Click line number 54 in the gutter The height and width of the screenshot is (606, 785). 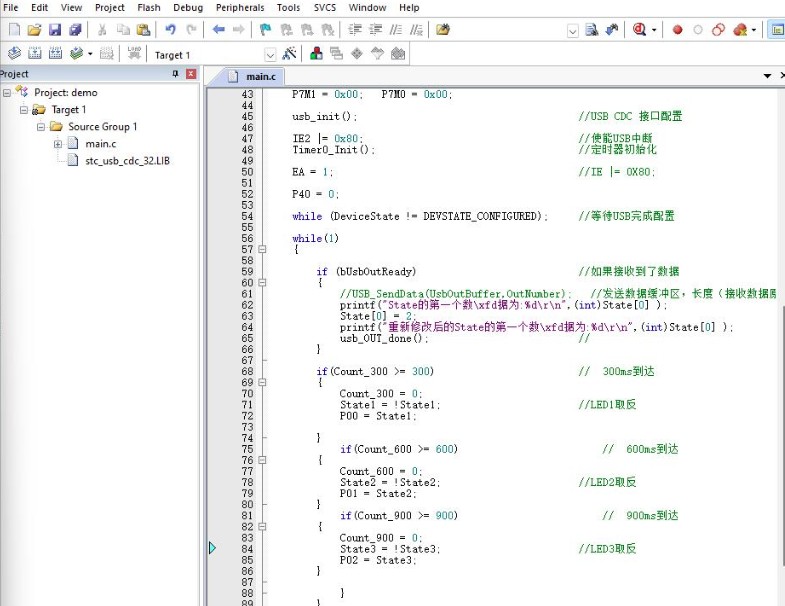coord(247,216)
